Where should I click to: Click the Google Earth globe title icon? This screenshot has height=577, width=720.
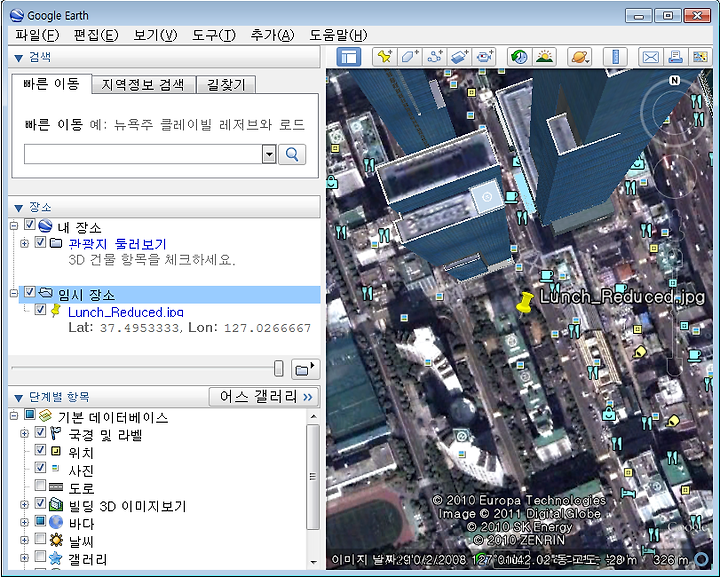[x=17, y=15]
